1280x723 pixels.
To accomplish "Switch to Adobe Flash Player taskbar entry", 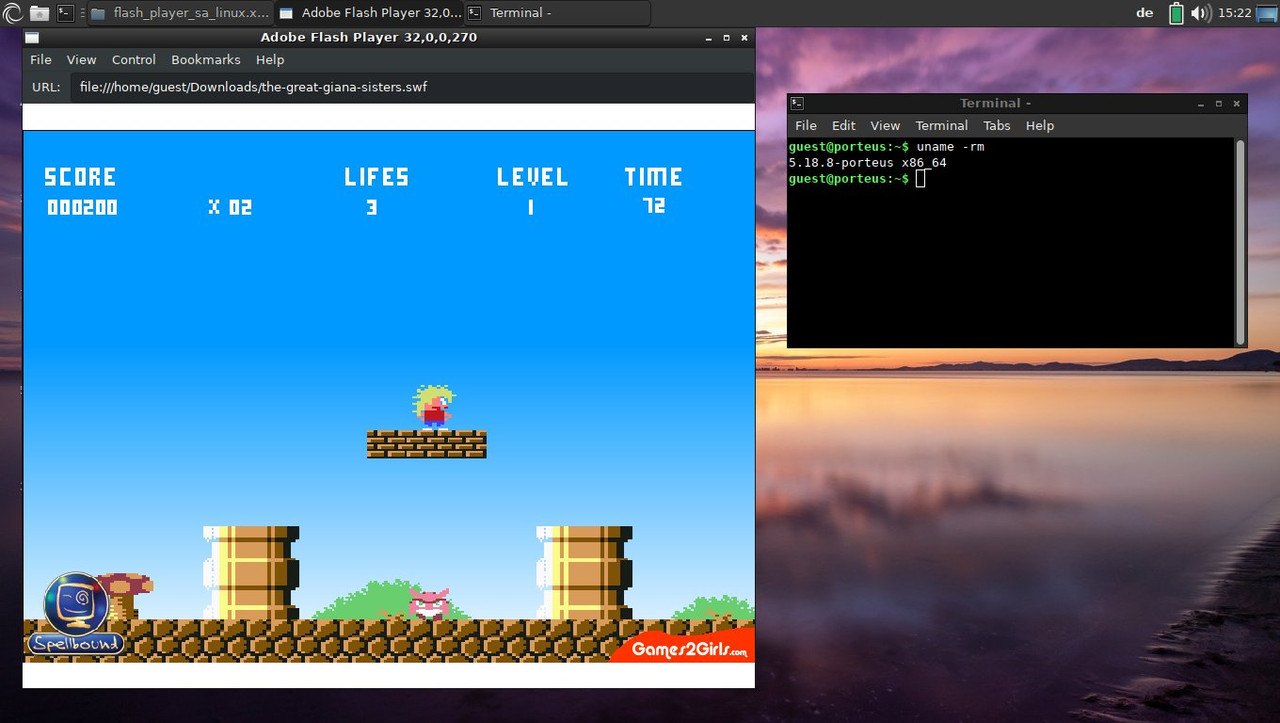I will (368, 13).
